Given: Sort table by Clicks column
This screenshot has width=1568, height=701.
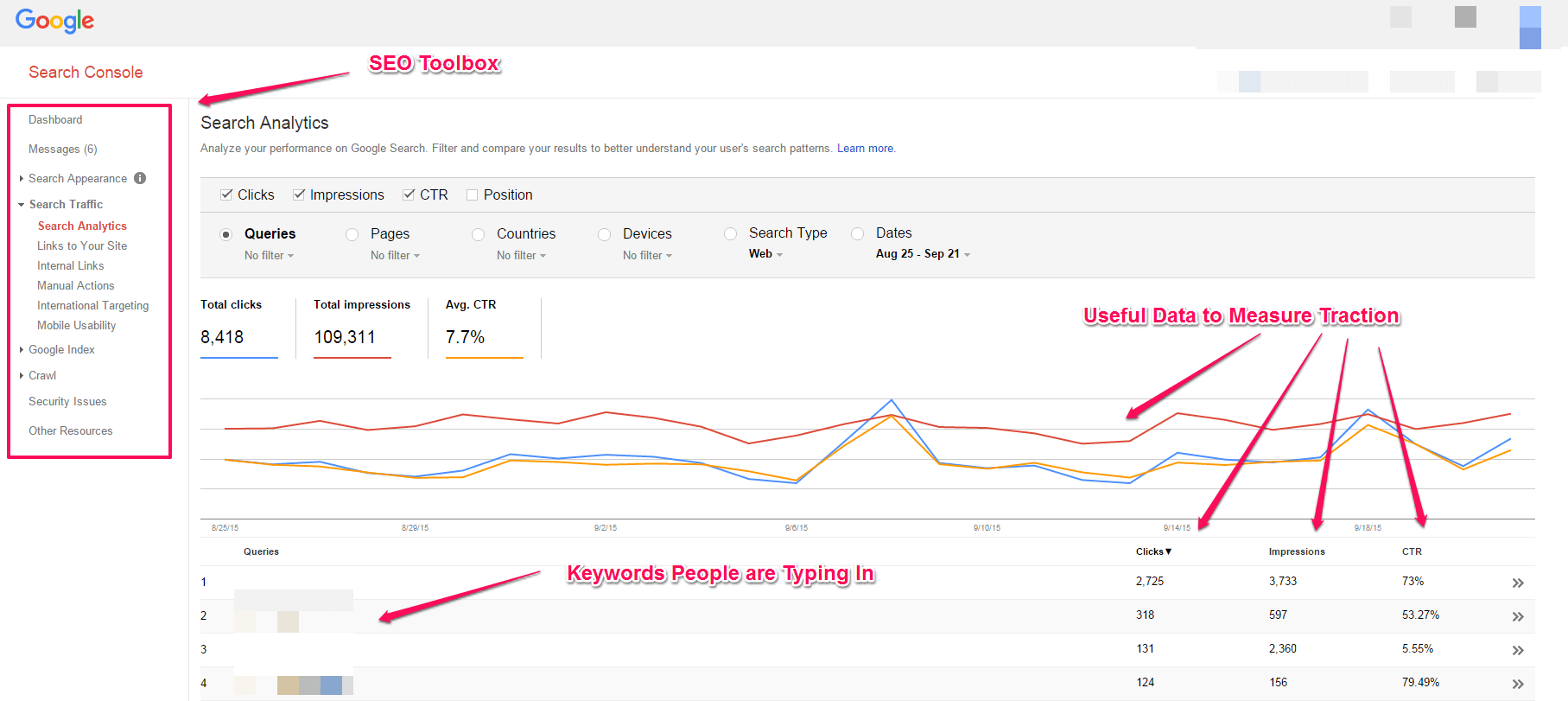Looking at the screenshot, I should pyautogui.click(x=1153, y=551).
